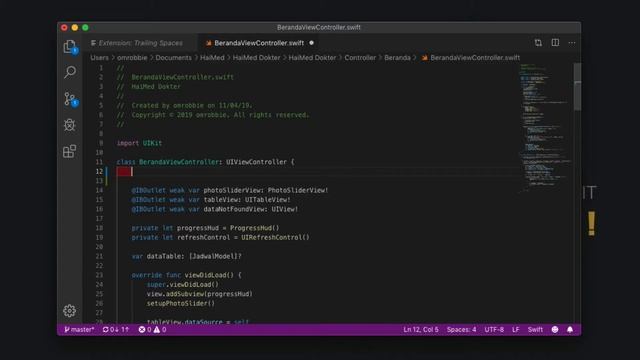
Task: Click the Open Changes icon in editor toolbar
Action: point(538,43)
